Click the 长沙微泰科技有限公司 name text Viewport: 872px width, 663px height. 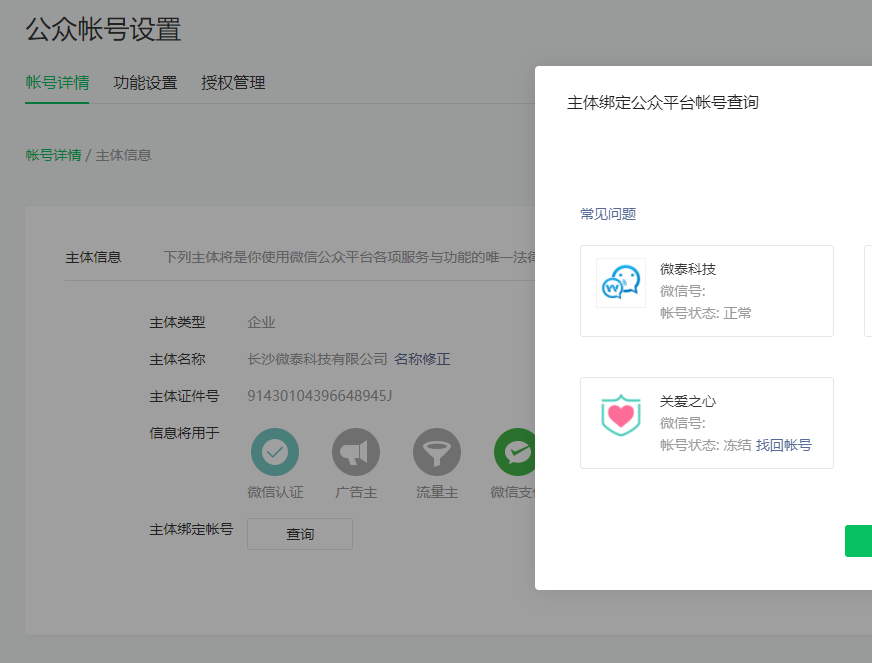(x=317, y=359)
